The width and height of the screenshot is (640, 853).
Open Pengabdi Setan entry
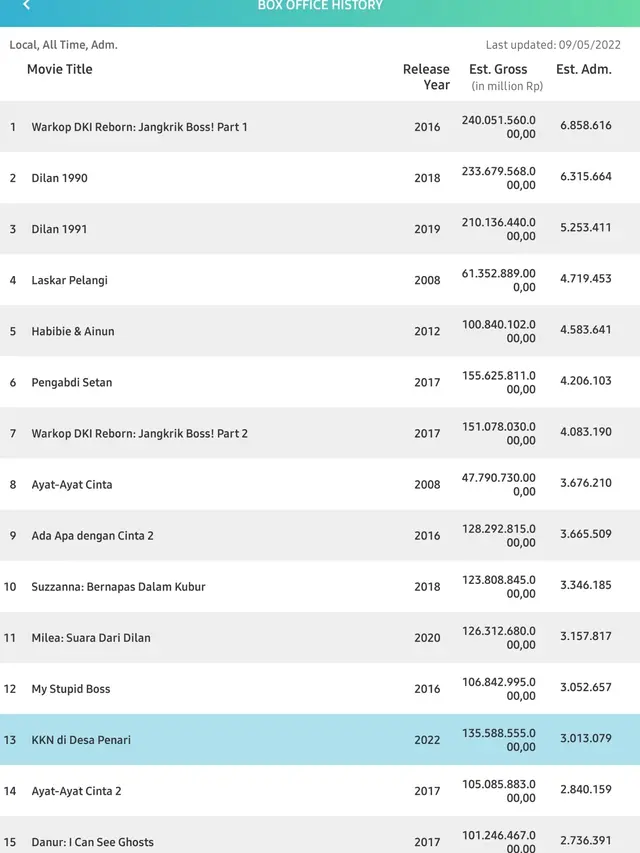[320, 382]
